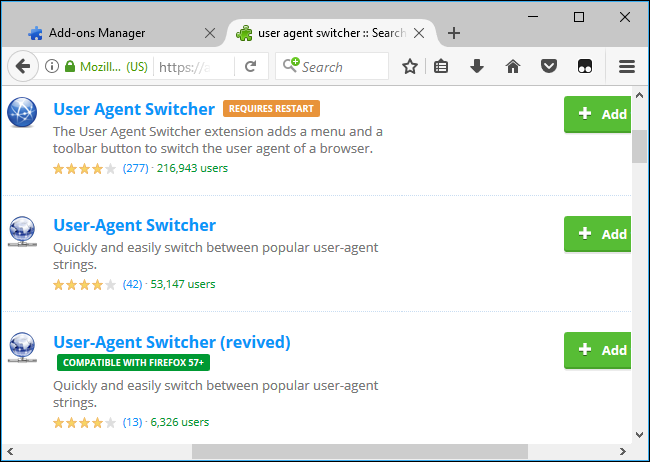
Task: Focus the Search input field
Action: [332, 66]
